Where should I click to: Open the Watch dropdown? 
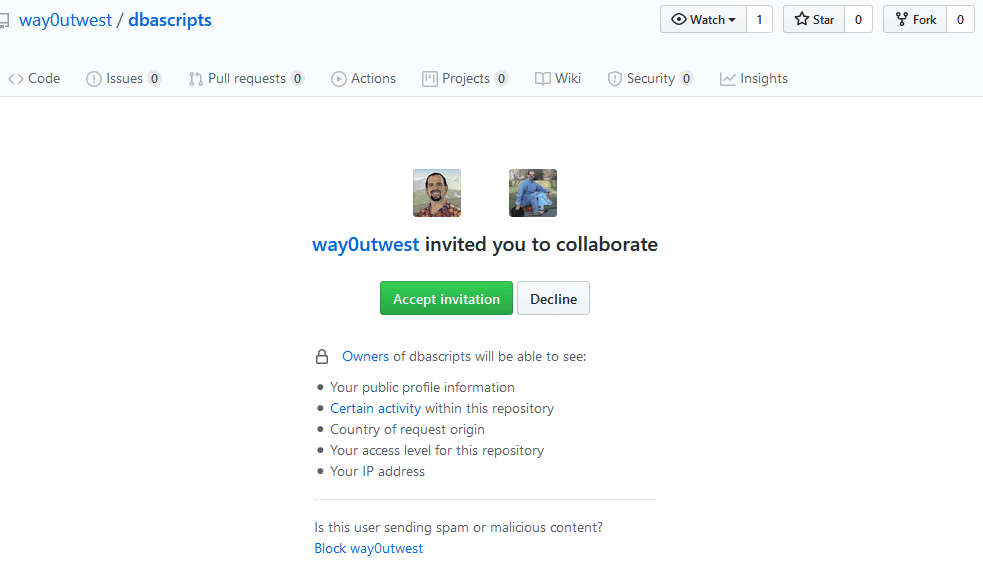point(703,19)
